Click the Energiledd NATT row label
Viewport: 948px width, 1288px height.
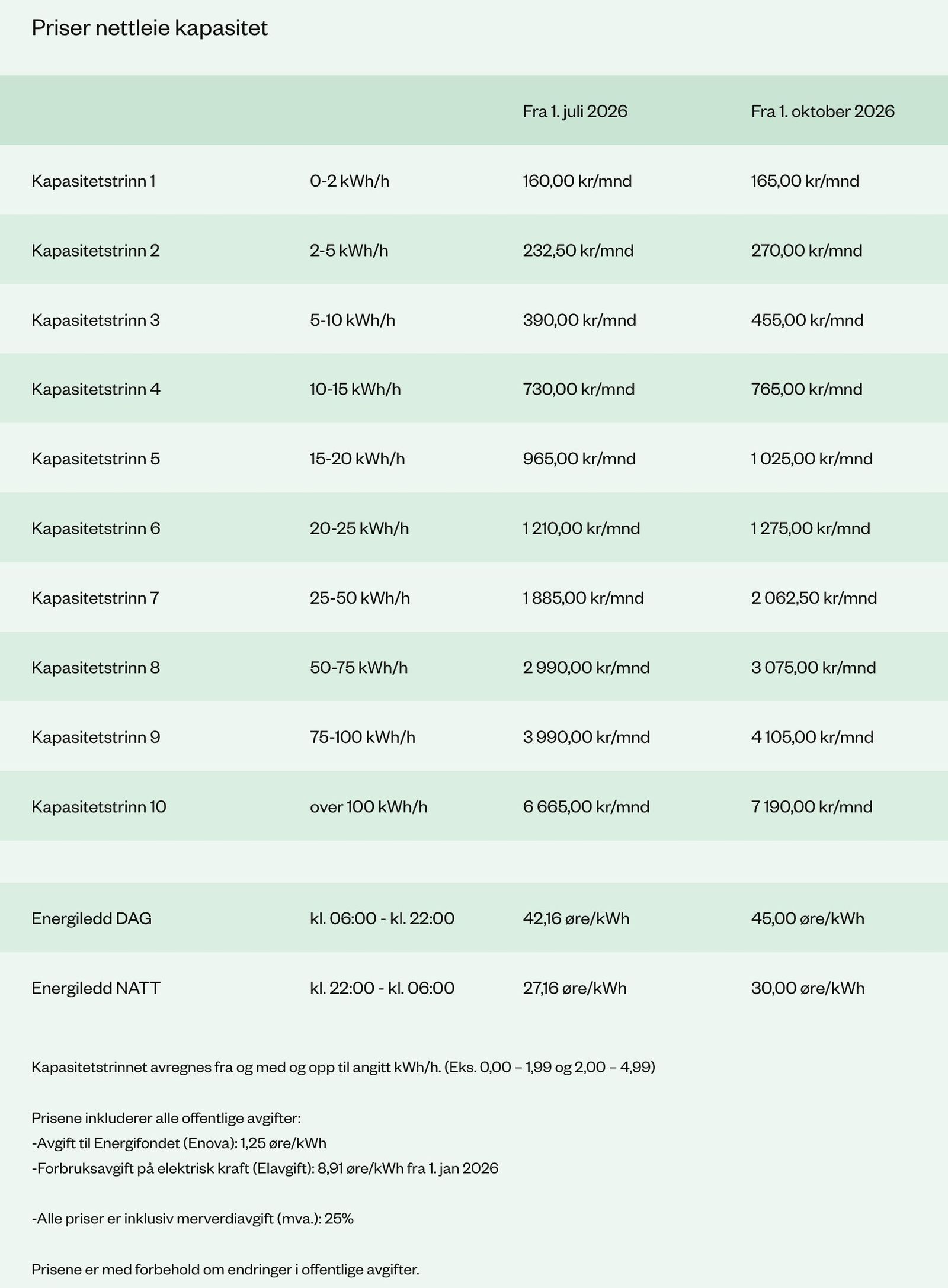pos(96,988)
